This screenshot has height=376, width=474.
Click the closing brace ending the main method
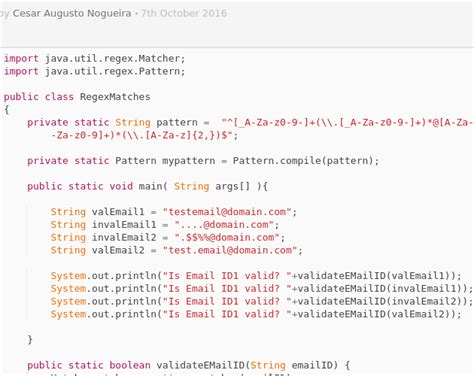tap(30, 340)
